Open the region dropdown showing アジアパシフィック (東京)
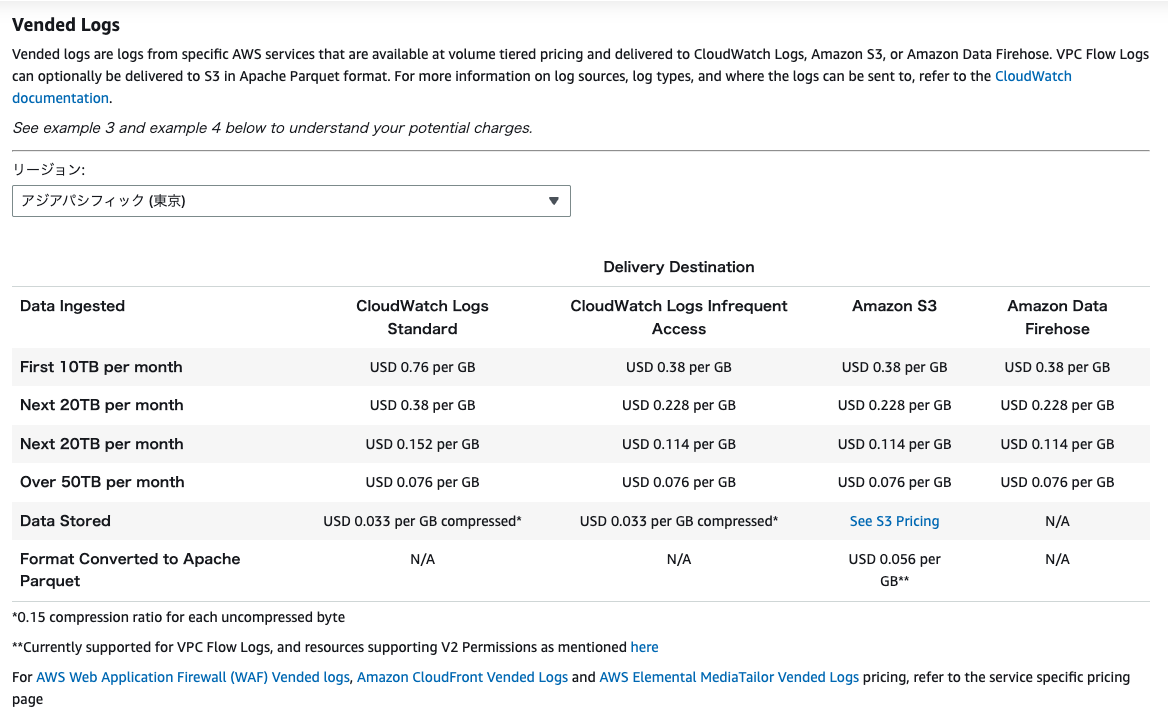The width and height of the screenshot is (1168, 723). click(290, 201)
